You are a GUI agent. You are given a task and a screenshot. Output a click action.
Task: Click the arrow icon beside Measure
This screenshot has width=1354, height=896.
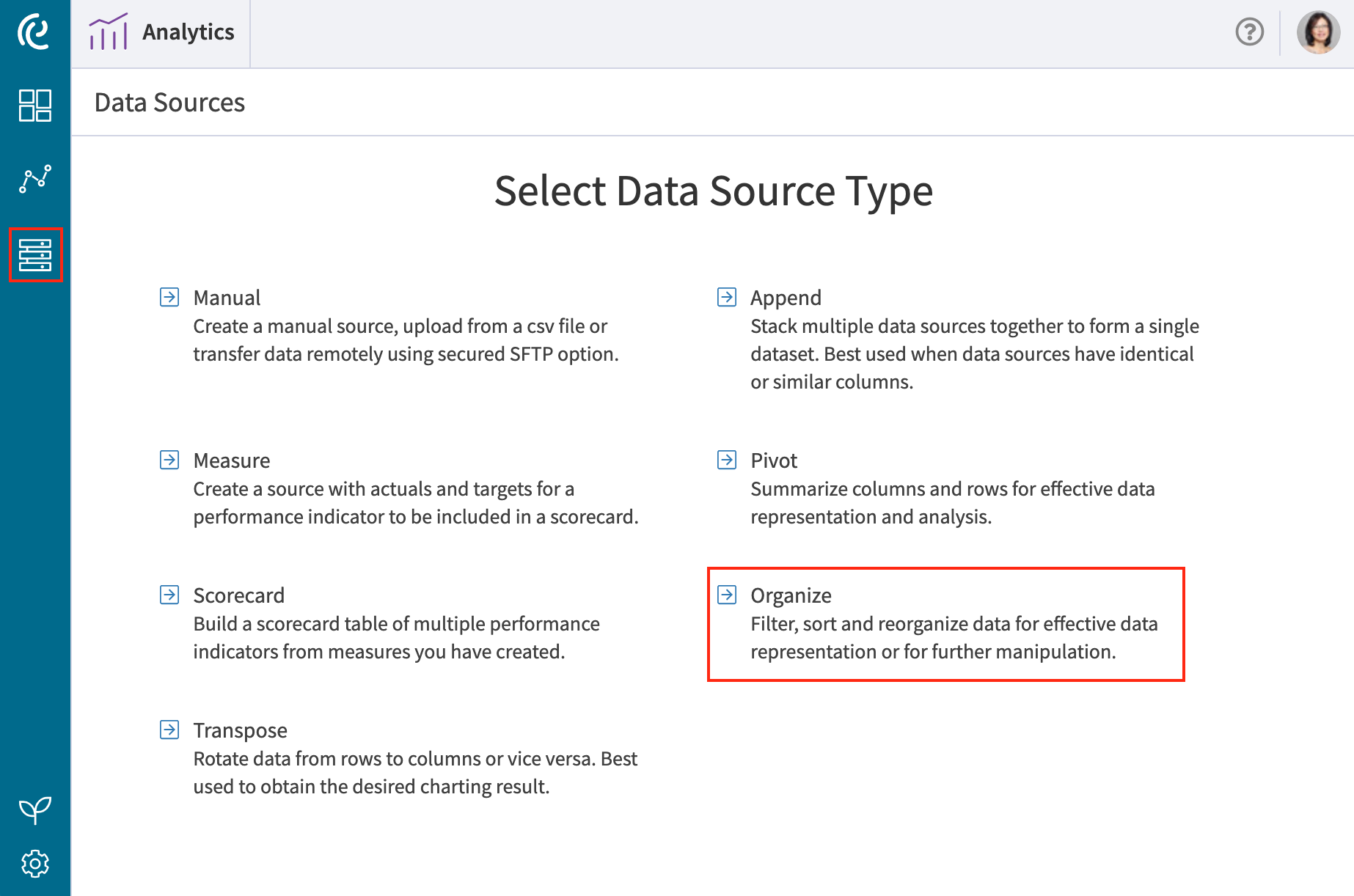169,460
